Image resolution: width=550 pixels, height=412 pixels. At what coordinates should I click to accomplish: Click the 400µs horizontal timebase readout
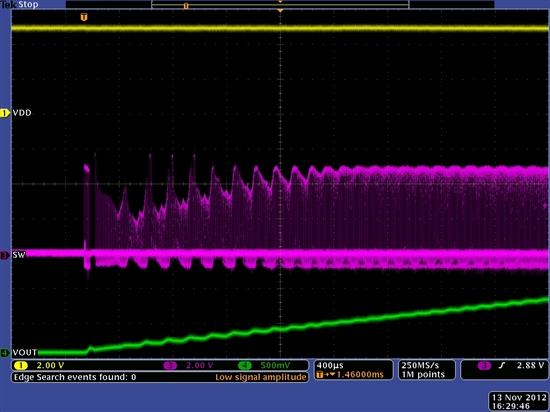(330, 365)
